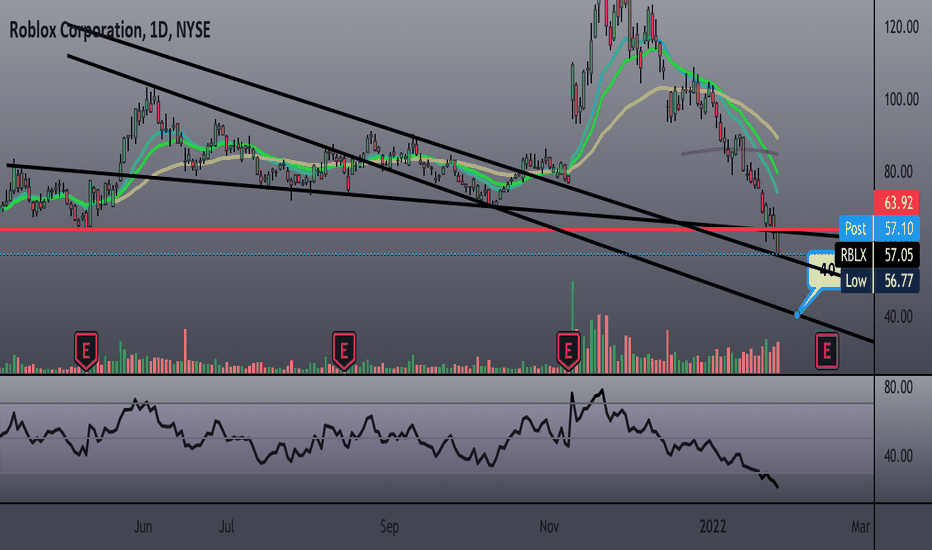Click 40.00 on the RSI pane axis

point(898,456)
